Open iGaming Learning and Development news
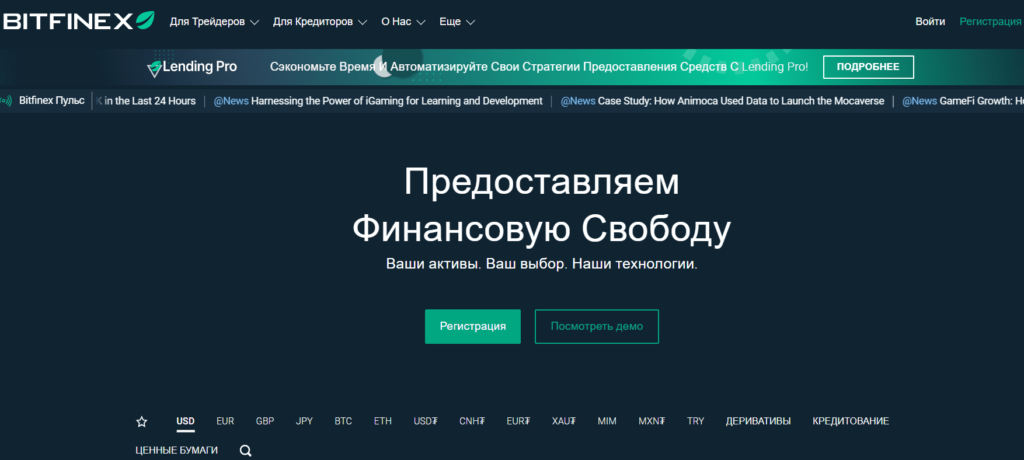1024x460 pixels. click(x=378, y=101)
